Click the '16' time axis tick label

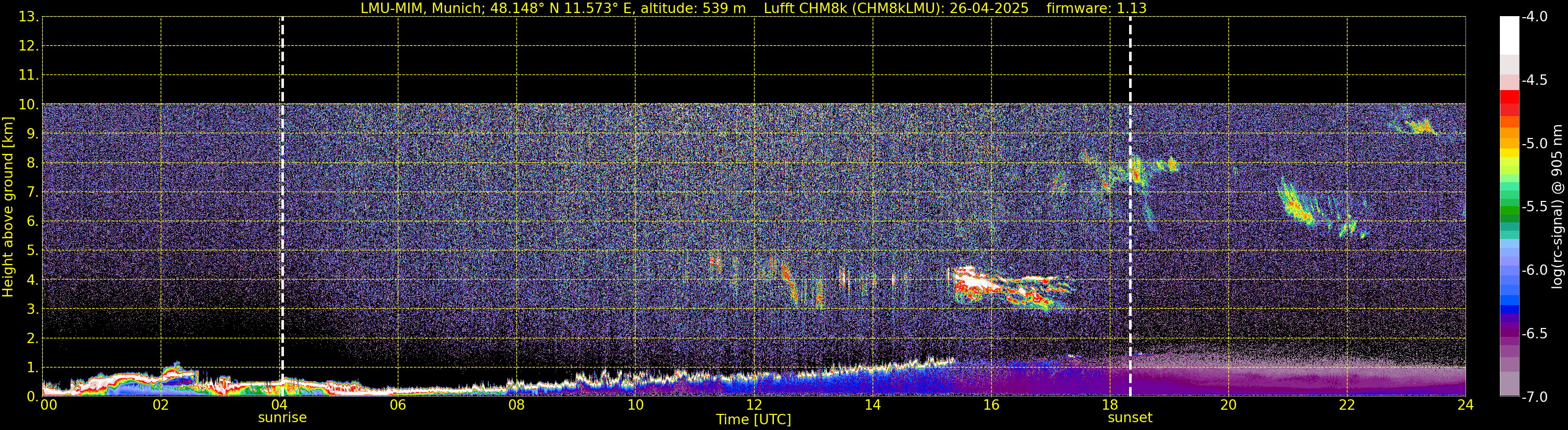click(992, 405)
